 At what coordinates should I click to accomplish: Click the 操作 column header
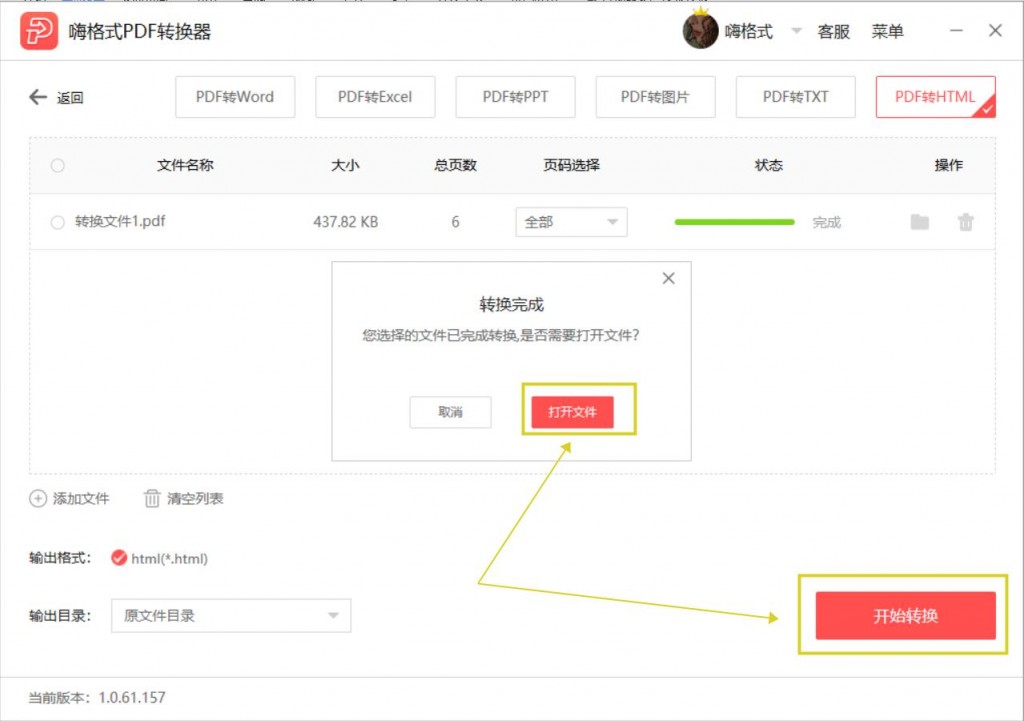[948, 165]
